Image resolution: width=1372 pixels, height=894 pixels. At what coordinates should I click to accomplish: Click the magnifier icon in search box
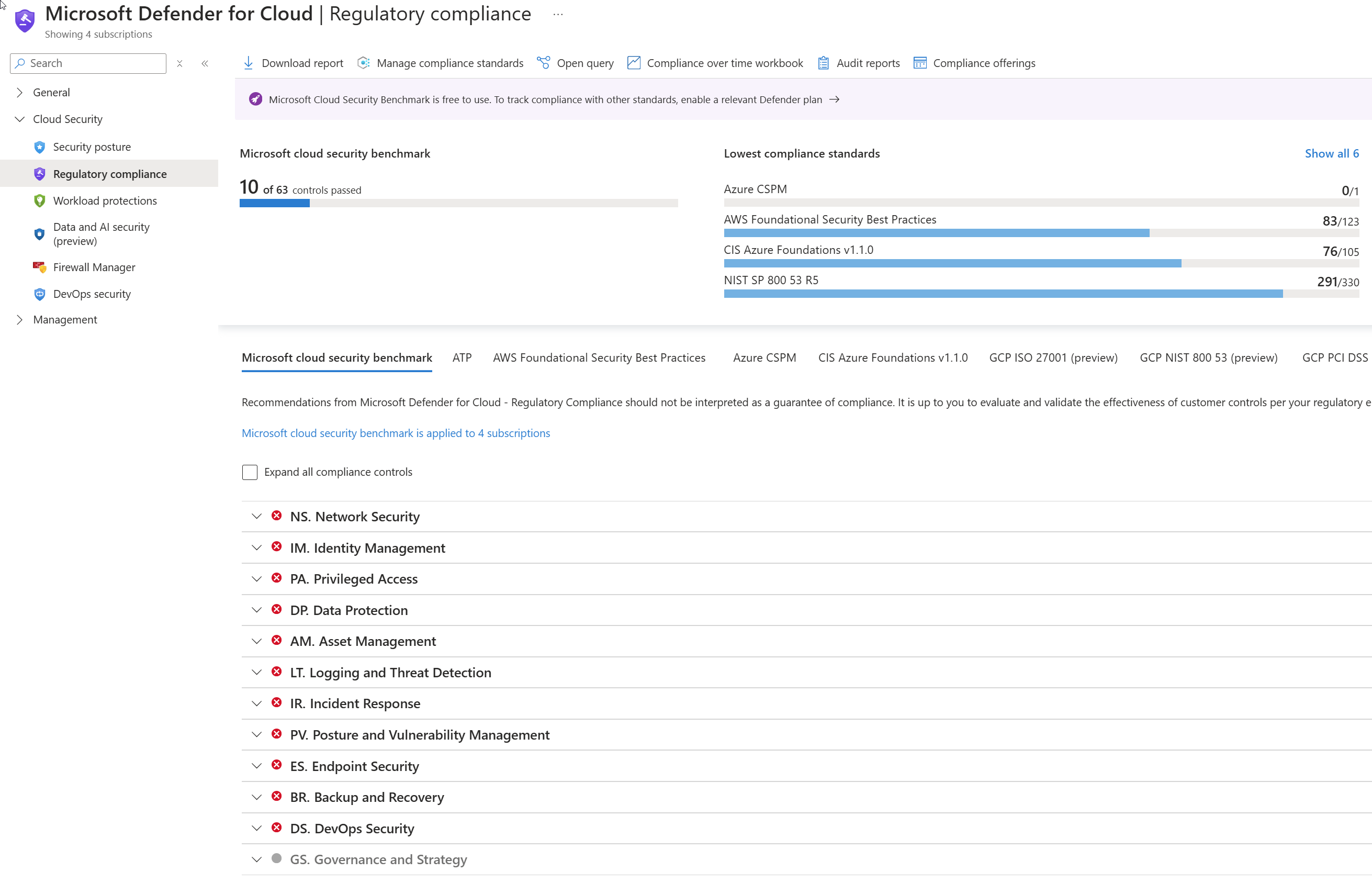tap(20, 63)
